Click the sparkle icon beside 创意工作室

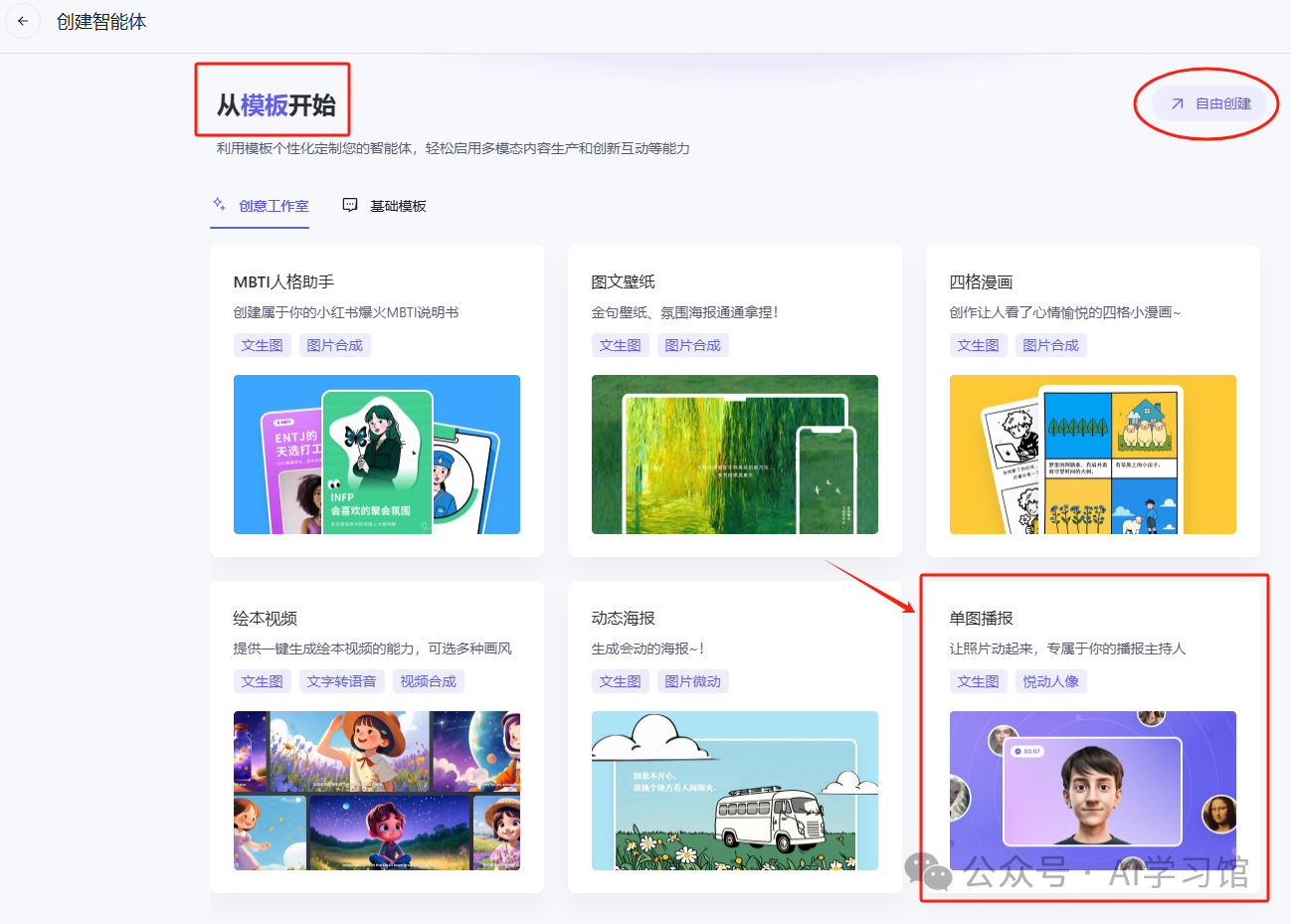coord(219,204)
